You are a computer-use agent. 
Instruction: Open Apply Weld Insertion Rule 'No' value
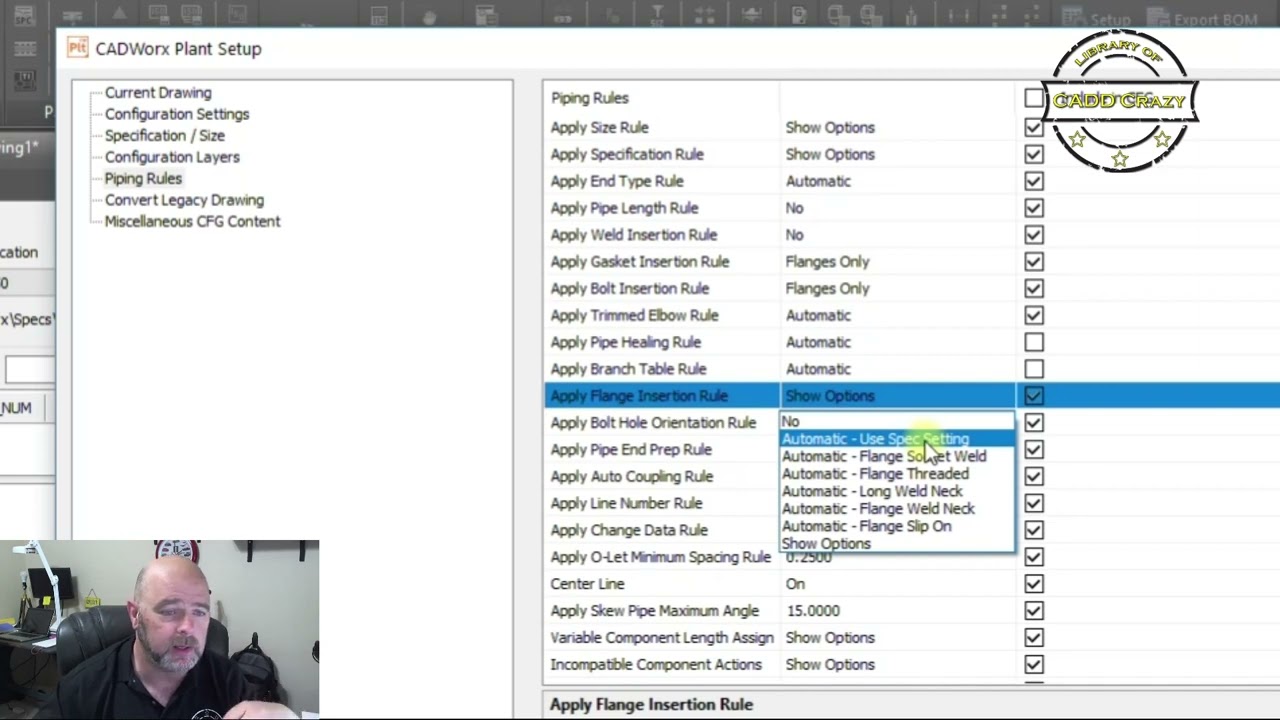pos(897,235)
